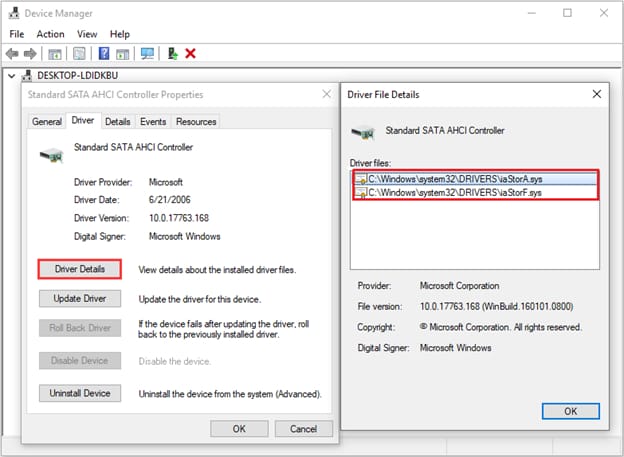624x457 pixels.
Task: Open the Events tab
Action: (153, 122)
